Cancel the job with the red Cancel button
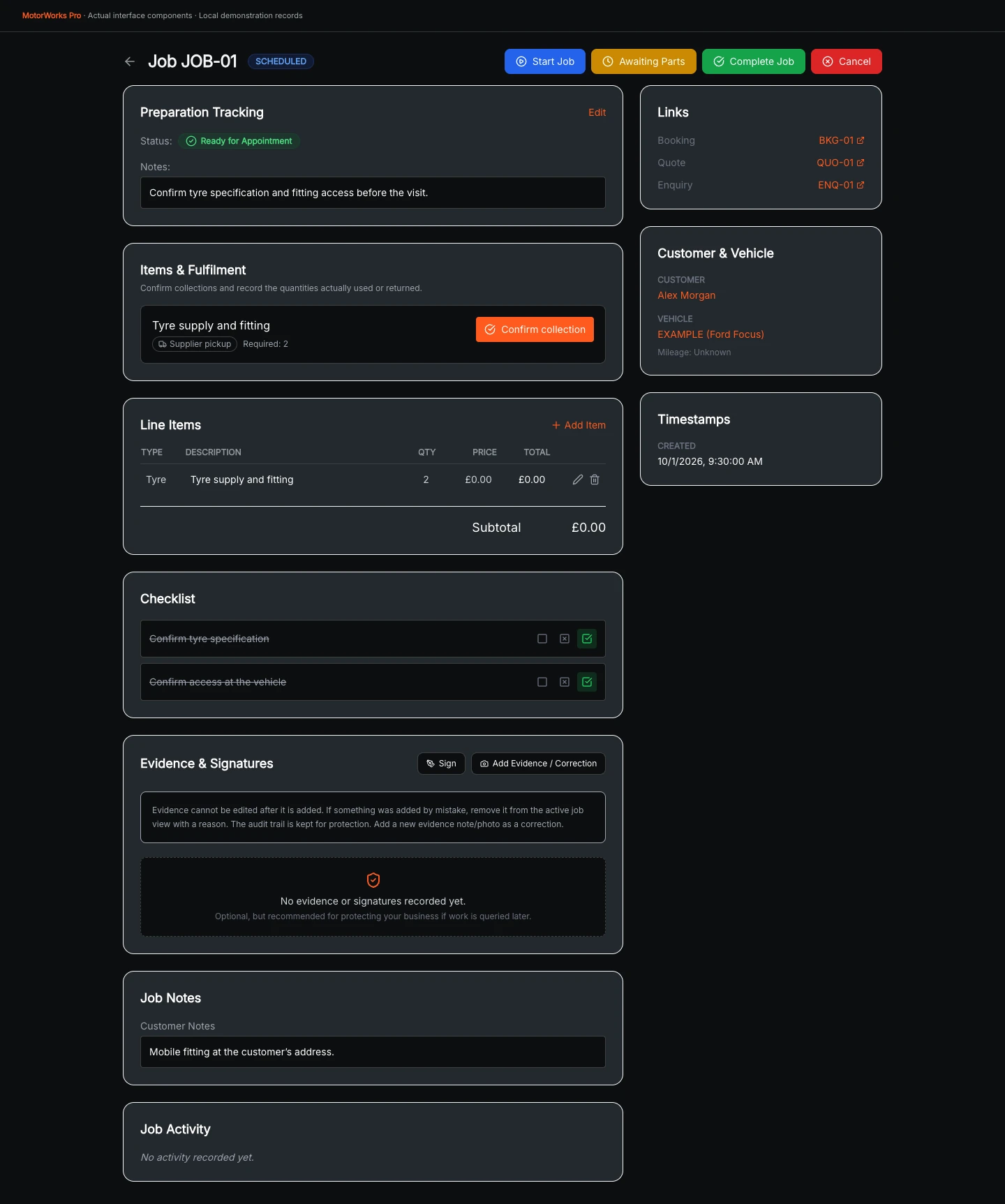This screenshot has width=1005, height=1204. tap(847, 61)
